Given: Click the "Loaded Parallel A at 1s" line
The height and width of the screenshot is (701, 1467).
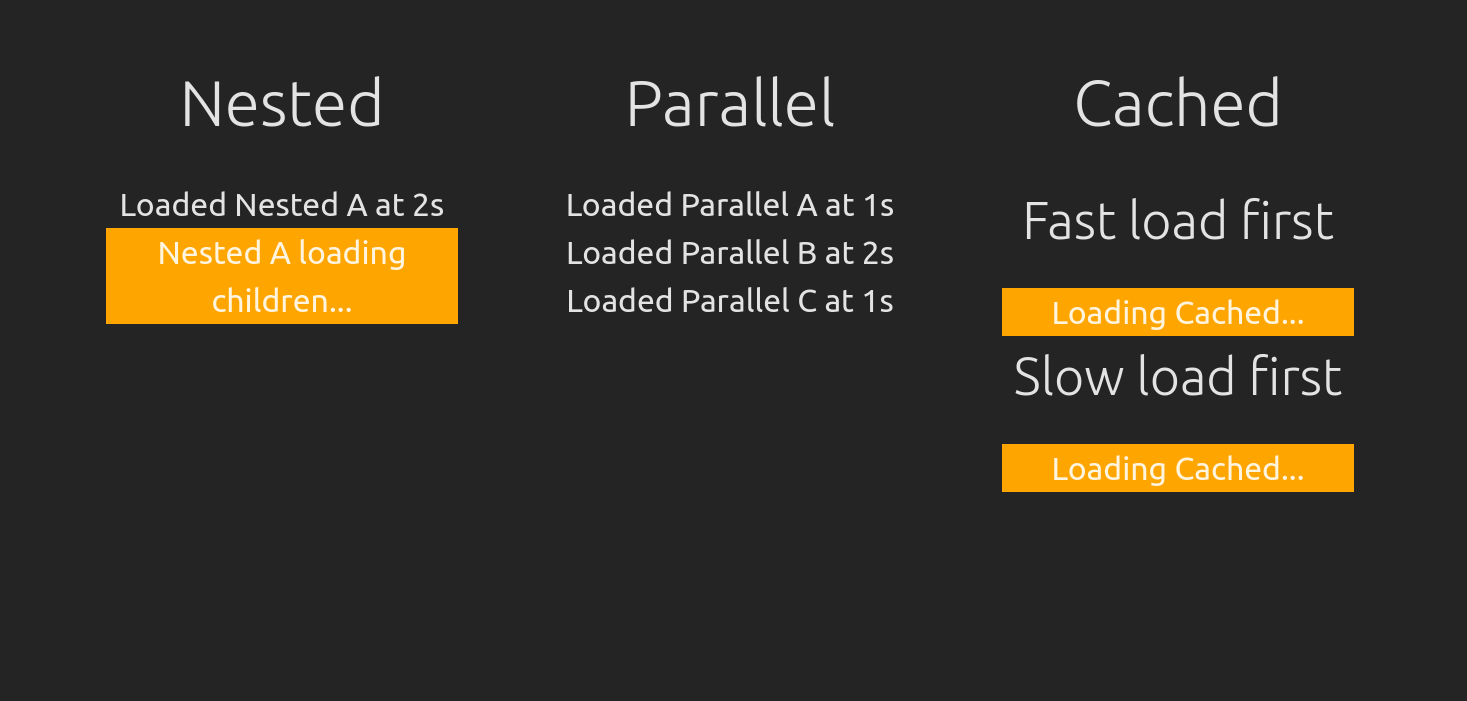Looking at the screenshot, I should [730, 205].
